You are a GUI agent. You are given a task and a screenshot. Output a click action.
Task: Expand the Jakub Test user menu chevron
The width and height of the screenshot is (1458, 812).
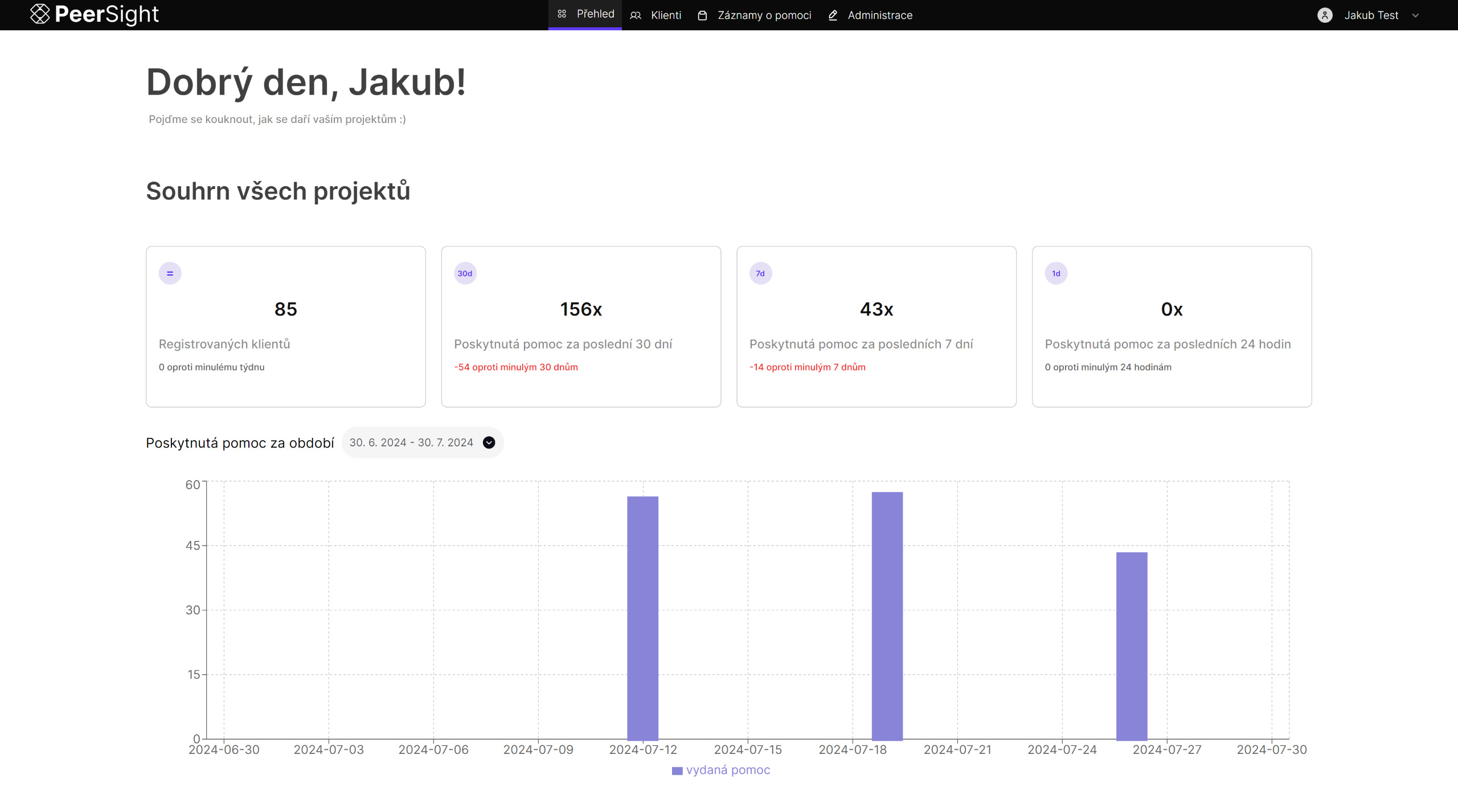click(x=1415, y=16)
